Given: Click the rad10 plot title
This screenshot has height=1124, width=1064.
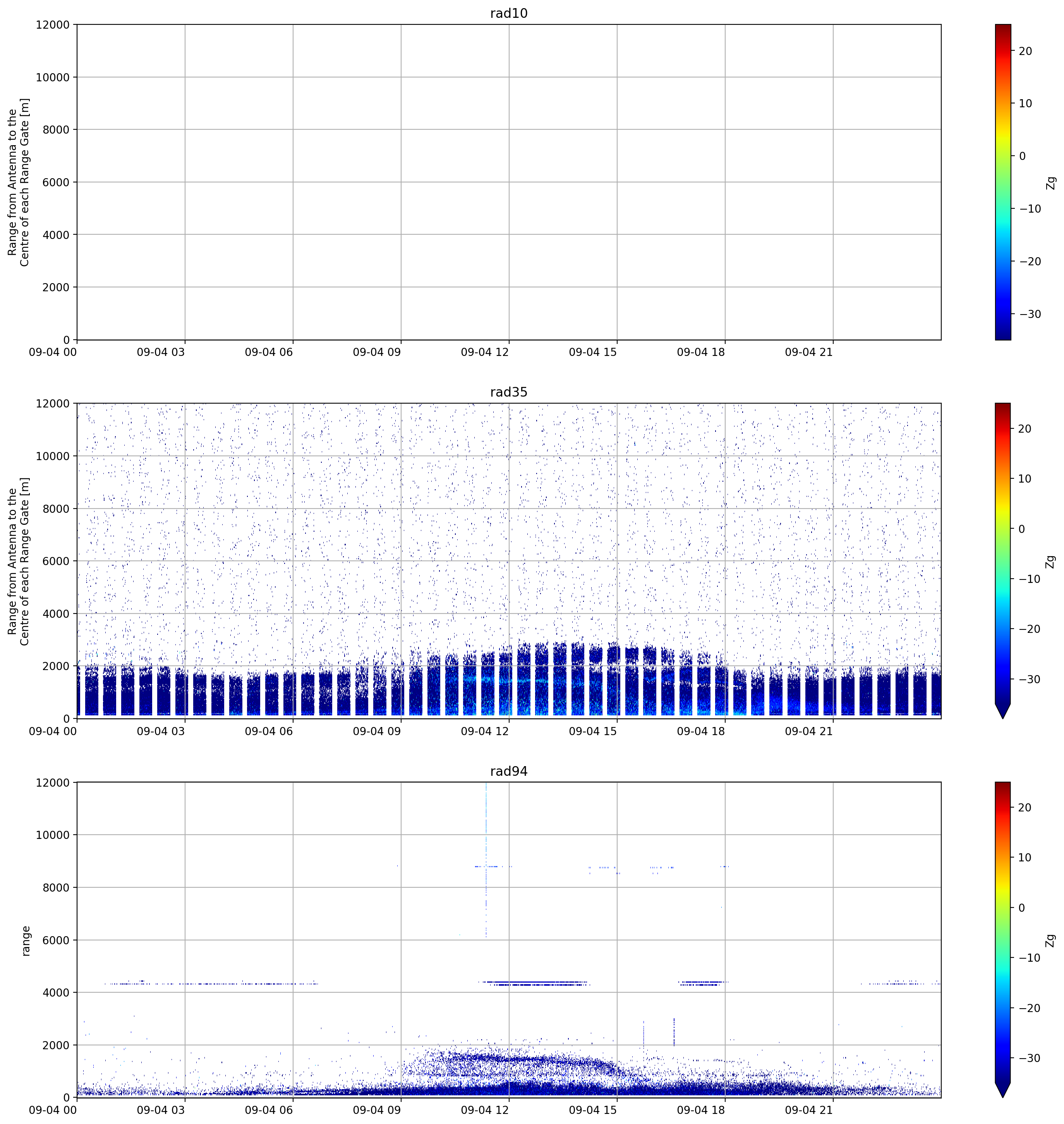Looking at the screenshot, I should (x=509, y=14).
